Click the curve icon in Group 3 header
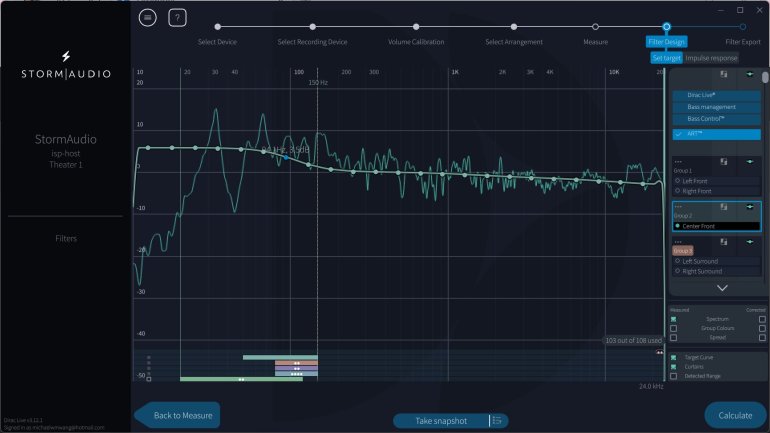The height and width of the screenshot is (433, 770). pos(722,240)
